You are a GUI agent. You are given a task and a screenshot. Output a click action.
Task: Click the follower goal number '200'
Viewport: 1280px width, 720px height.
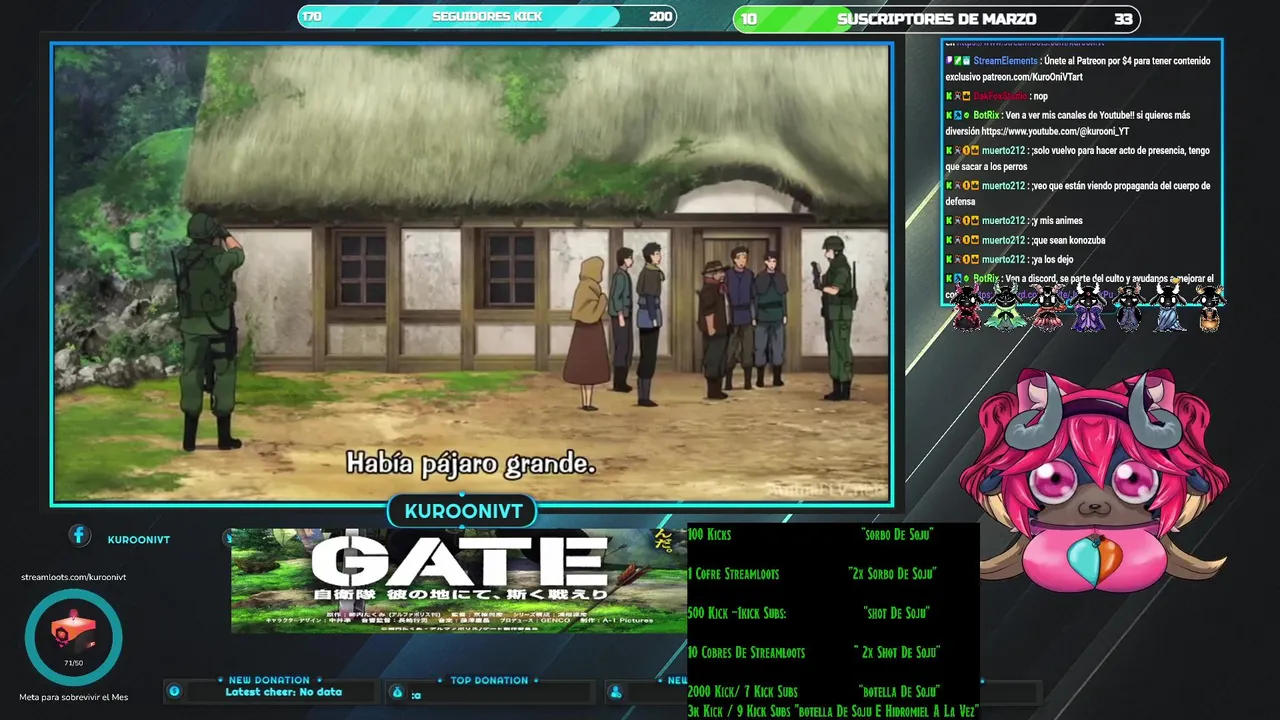660,17
